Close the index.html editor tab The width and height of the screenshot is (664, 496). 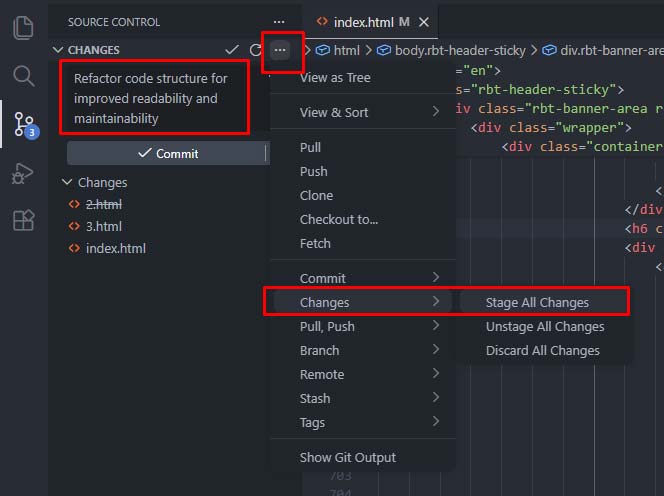423,22
